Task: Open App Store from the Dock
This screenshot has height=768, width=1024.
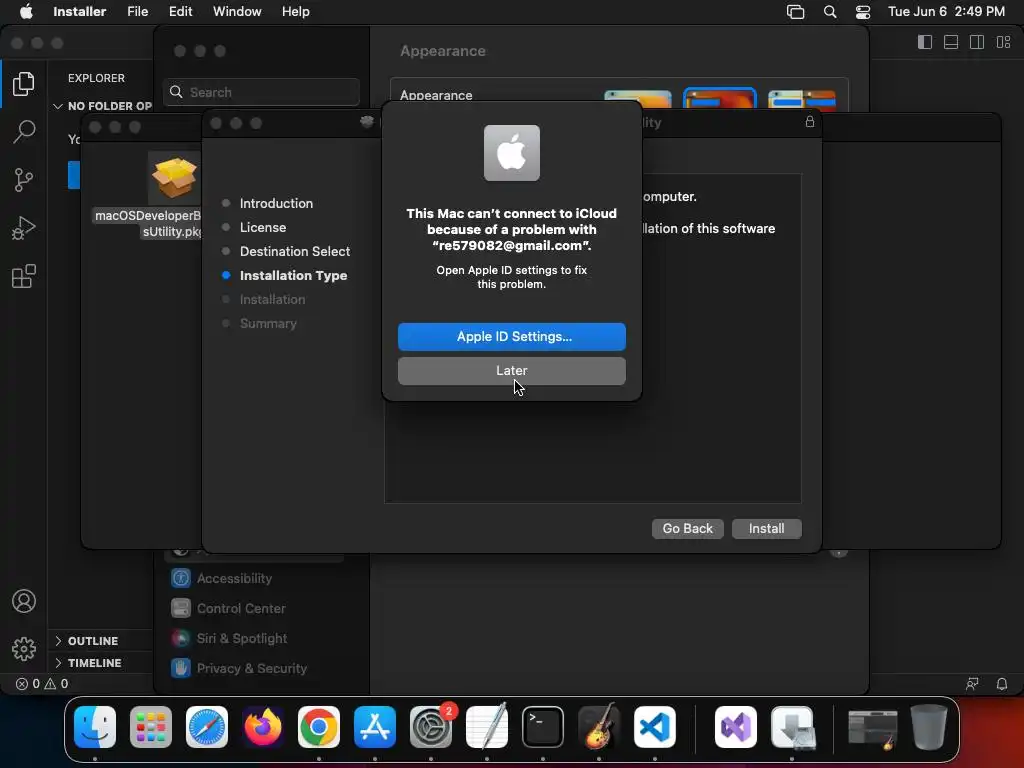Action: tap(375, 727)
